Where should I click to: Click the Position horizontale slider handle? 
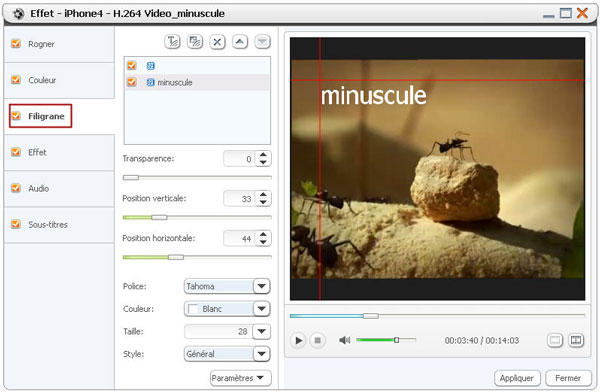pos(176,257)
